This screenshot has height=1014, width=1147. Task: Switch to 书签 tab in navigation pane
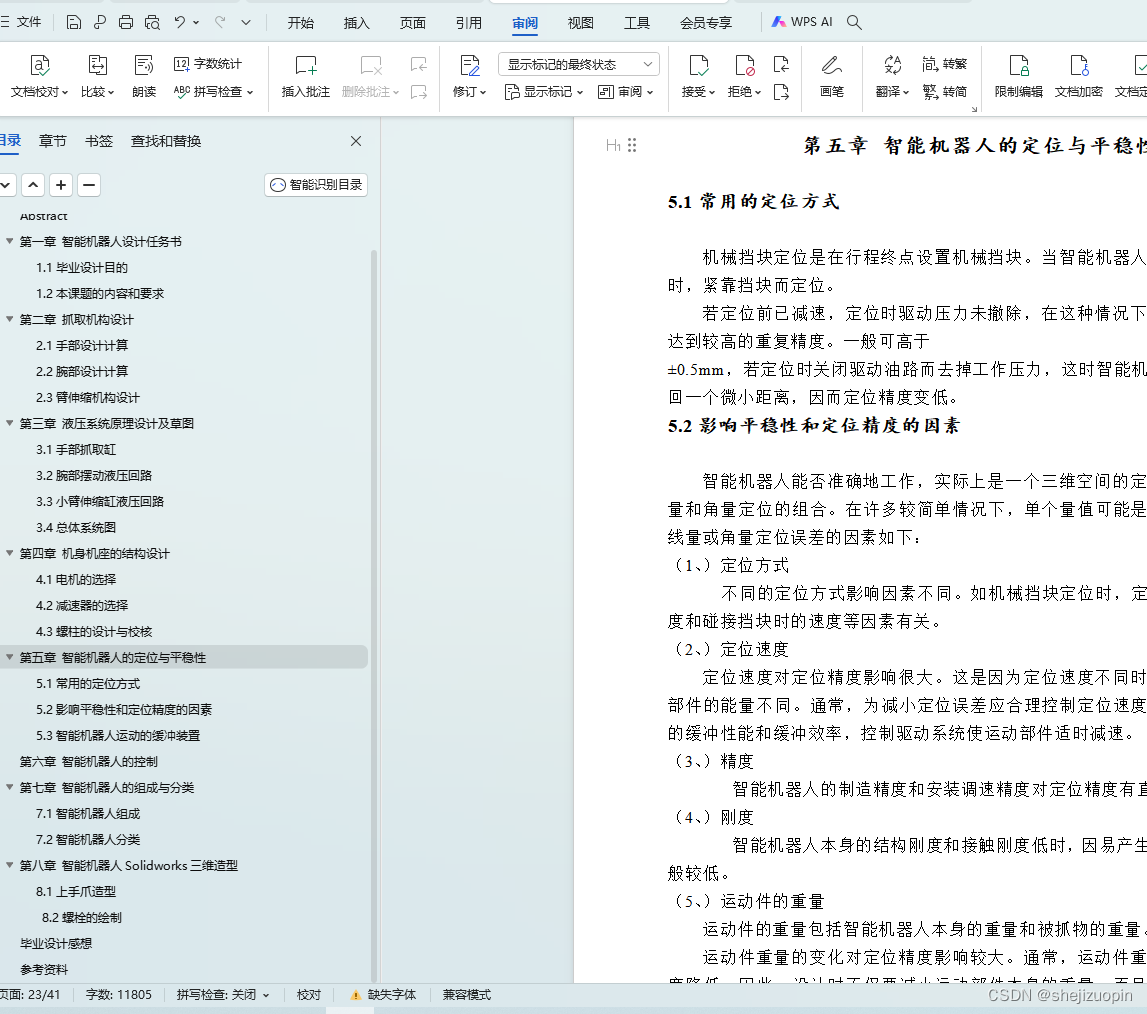point(99,141)
